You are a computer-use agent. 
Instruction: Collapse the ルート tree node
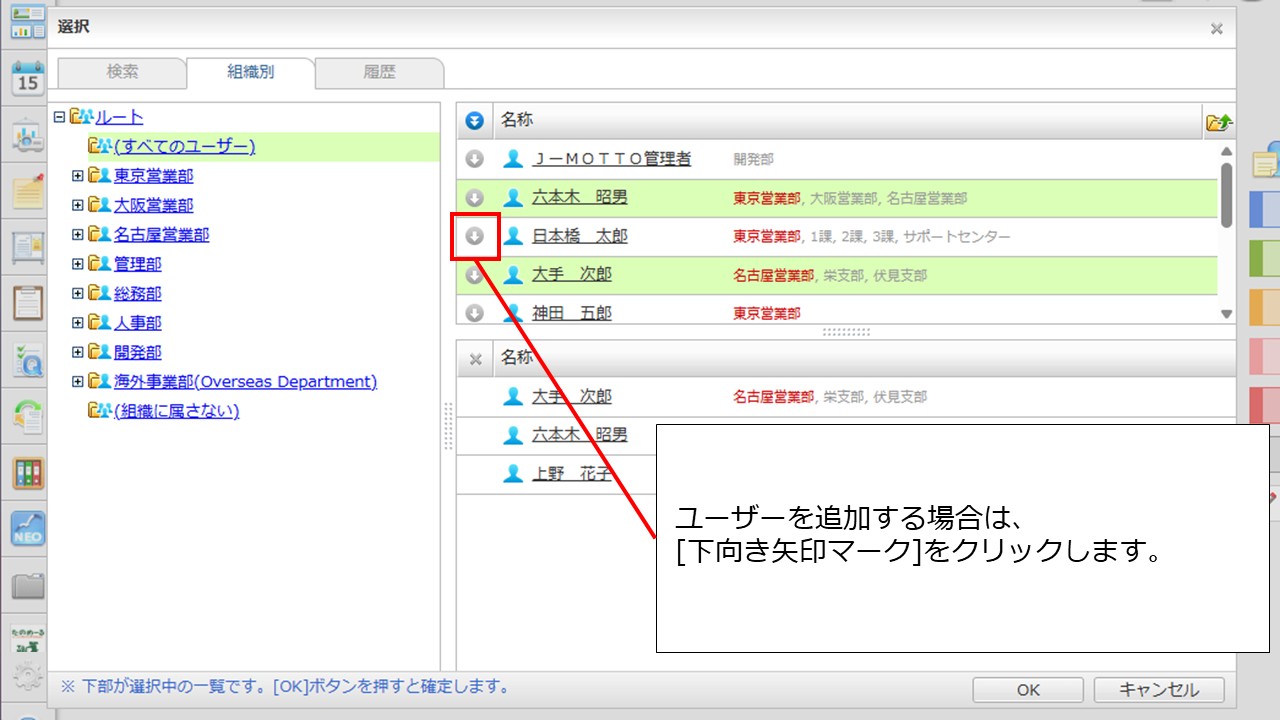(59, 117)
